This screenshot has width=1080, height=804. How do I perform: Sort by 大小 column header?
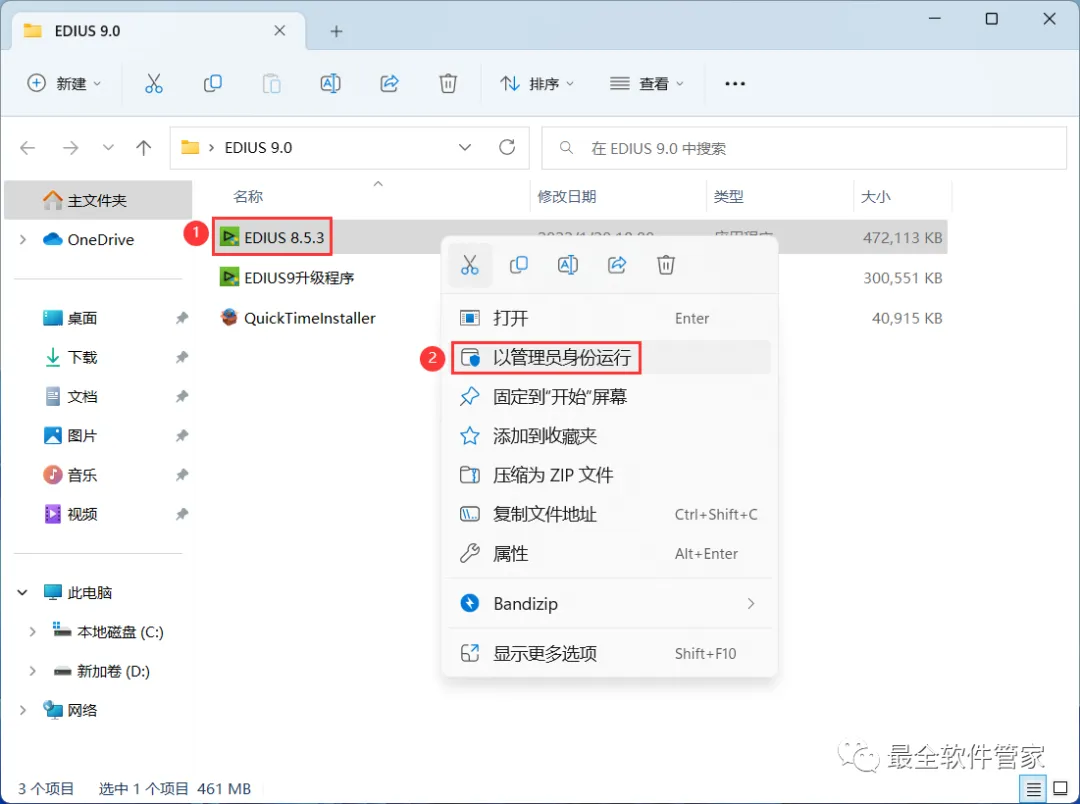coord(875,196)
